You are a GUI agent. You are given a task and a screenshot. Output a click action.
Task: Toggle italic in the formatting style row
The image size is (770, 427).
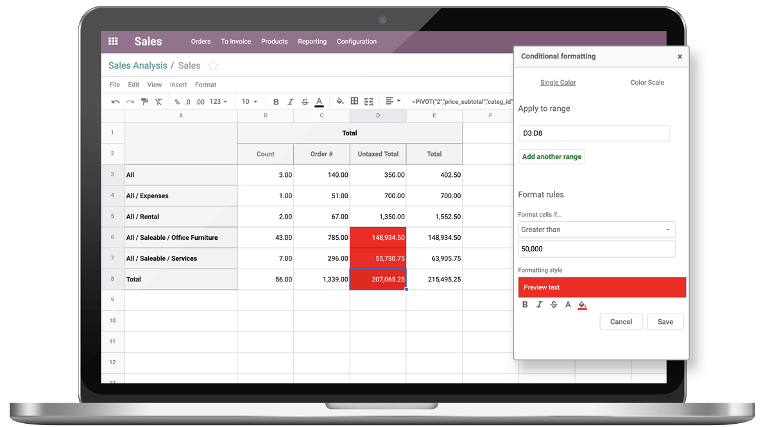[x=539, y=304]
